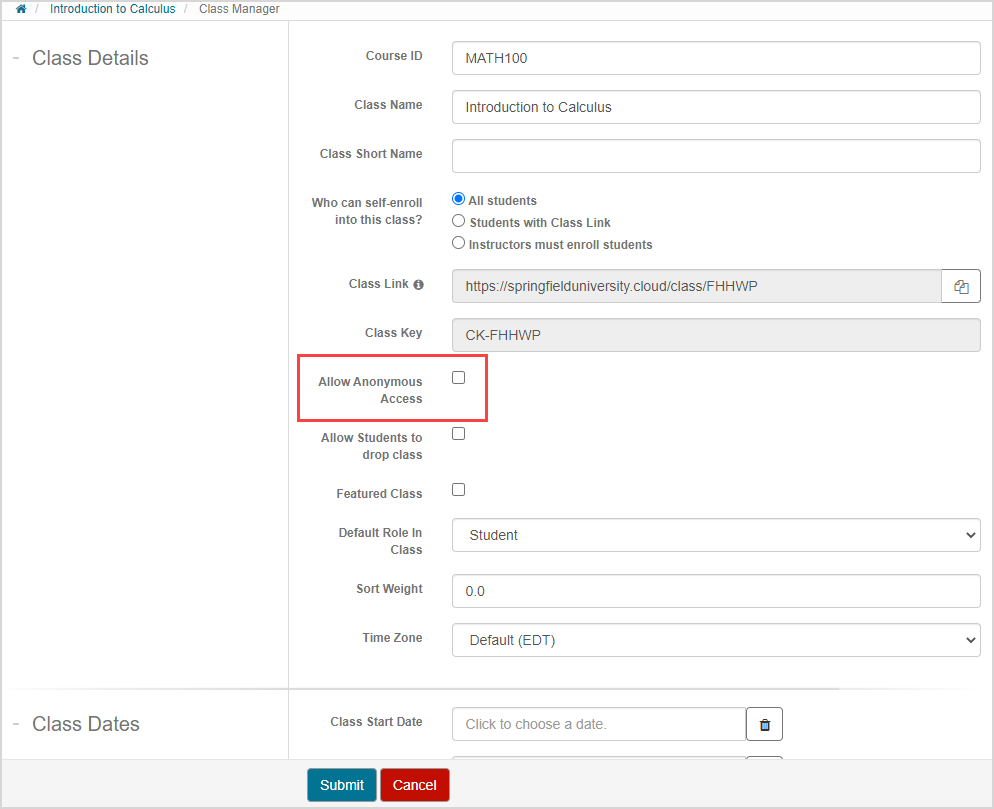Choose Instructors must enroll students

pyautogui.click(x=458, y=241)
